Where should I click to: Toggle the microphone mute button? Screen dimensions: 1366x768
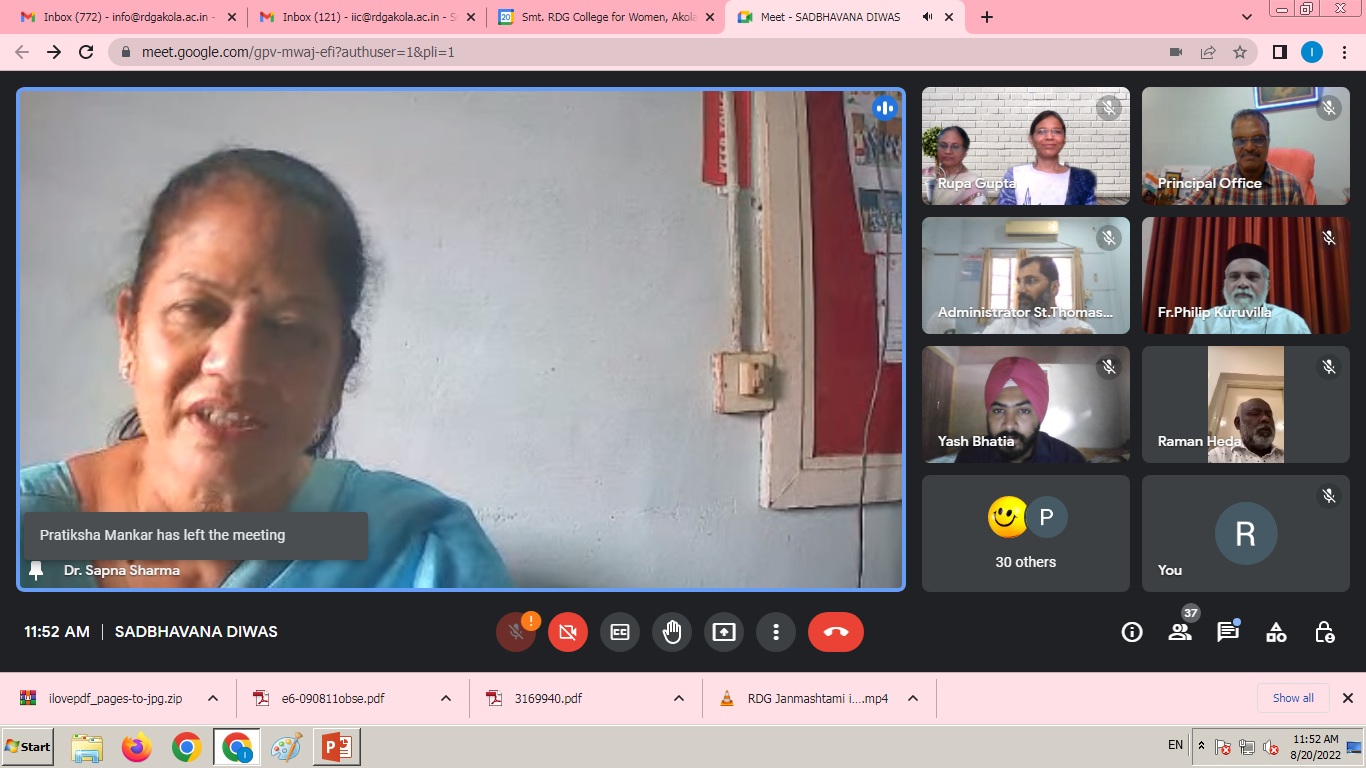[516, 632]
